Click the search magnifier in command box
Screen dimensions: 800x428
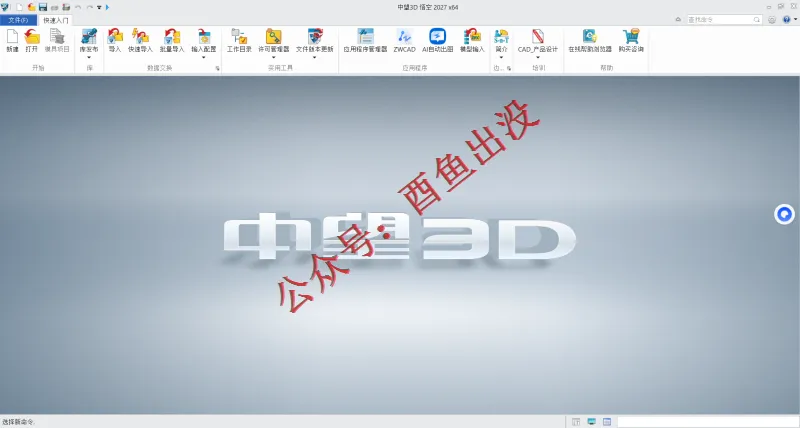[x=757, y=19]
